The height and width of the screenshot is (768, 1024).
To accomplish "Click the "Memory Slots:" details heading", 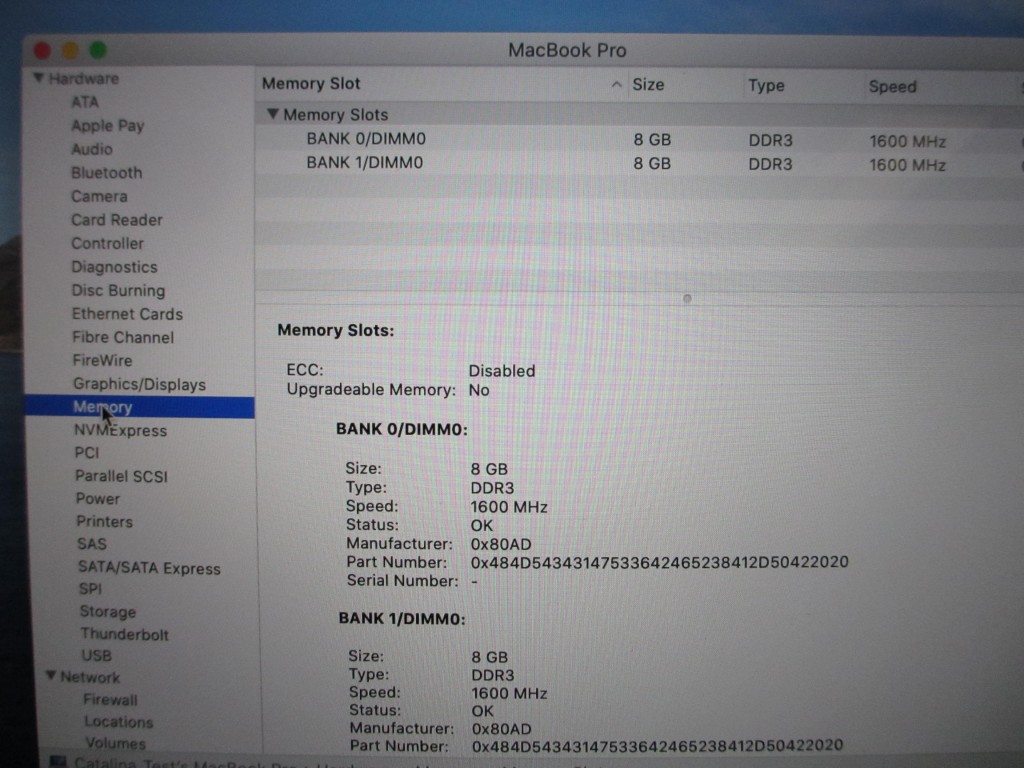I will tap(336, 330).
